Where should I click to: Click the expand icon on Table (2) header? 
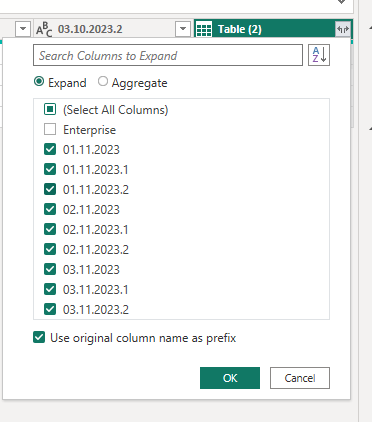tap(343, 29)
